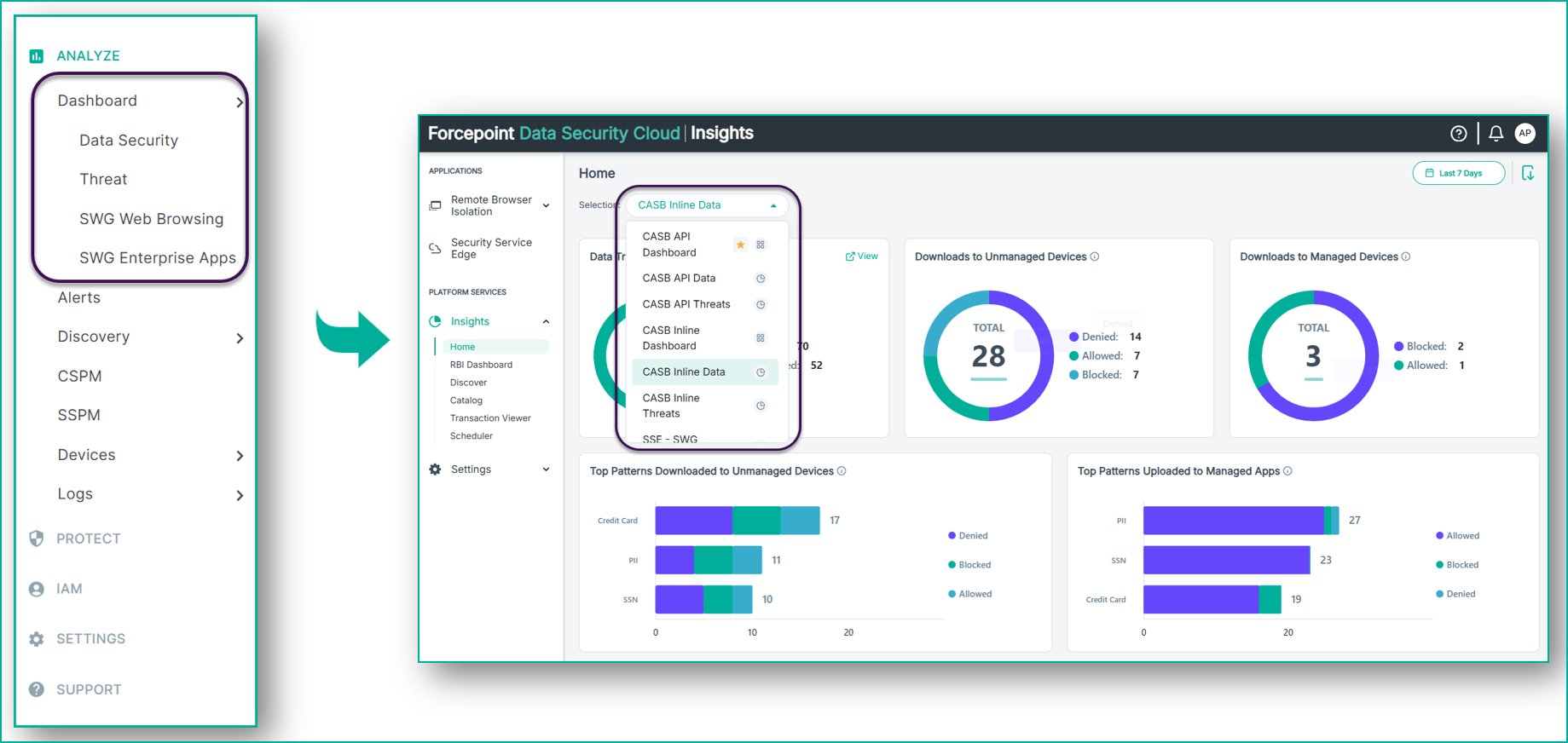The image size is (1568, 743).
Task: Click the Remote Browser Isolation icon
Action: (x=435, y=205)
